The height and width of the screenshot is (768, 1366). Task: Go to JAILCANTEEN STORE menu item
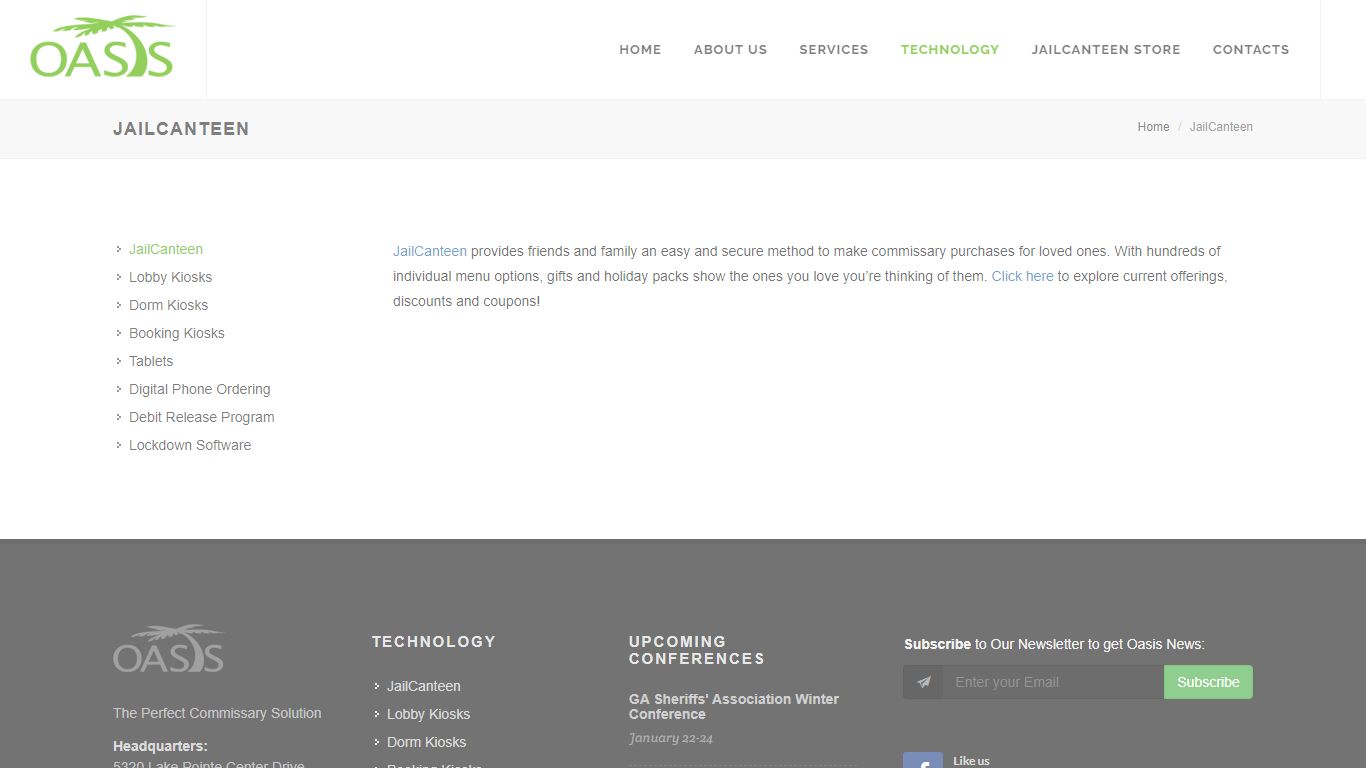tap(1105, 49)
